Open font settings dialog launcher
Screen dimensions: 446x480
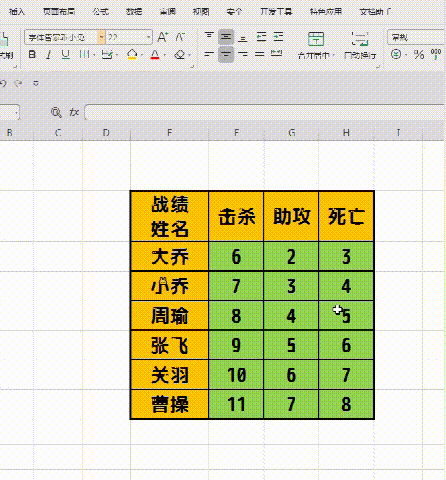tap(192, 67)
